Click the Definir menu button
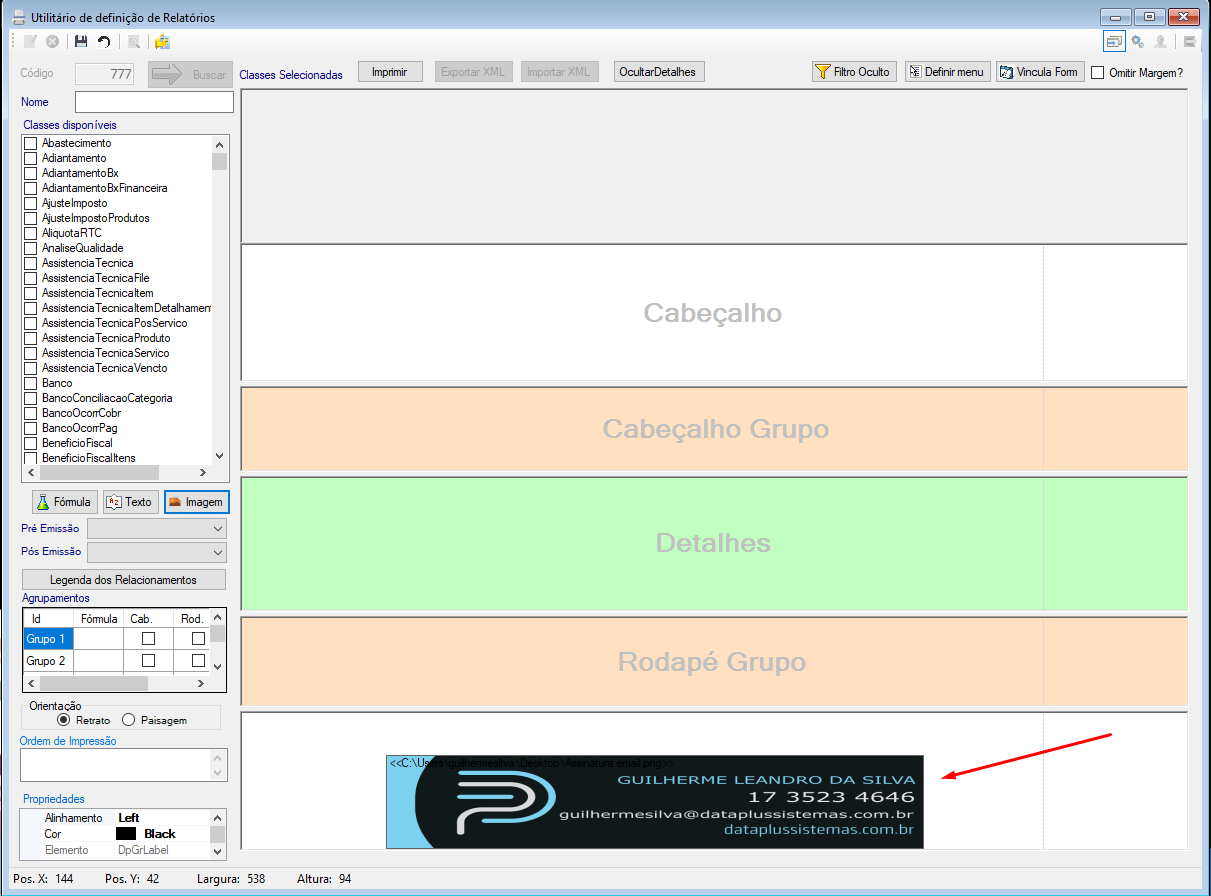This screenshot has width=1211, height=896. point(947,72)
